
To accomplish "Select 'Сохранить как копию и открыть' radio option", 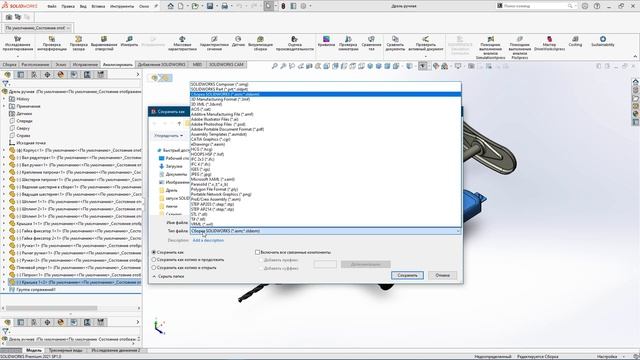I will pyautogui.click(x=154, y=268).
